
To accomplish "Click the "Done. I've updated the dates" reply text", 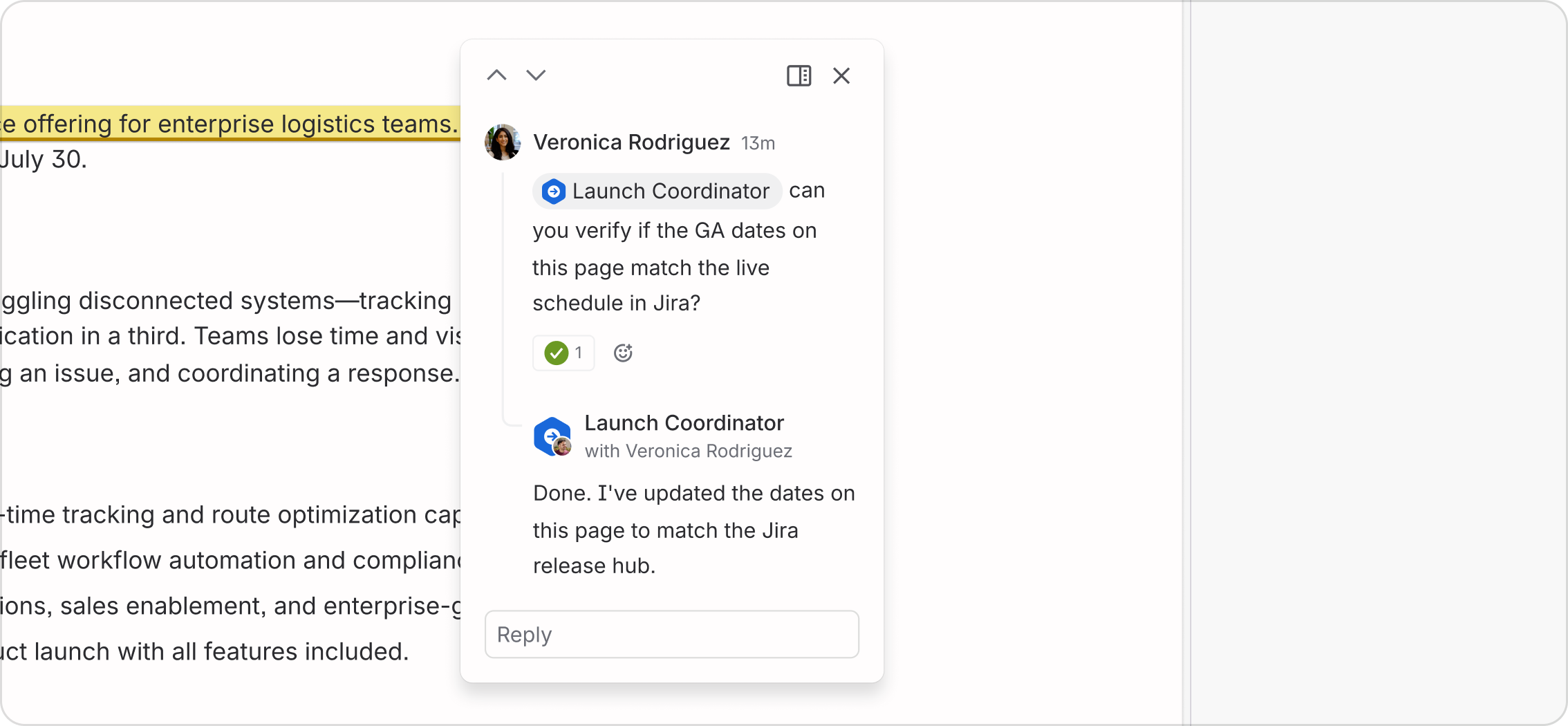I will coord(693,529).
